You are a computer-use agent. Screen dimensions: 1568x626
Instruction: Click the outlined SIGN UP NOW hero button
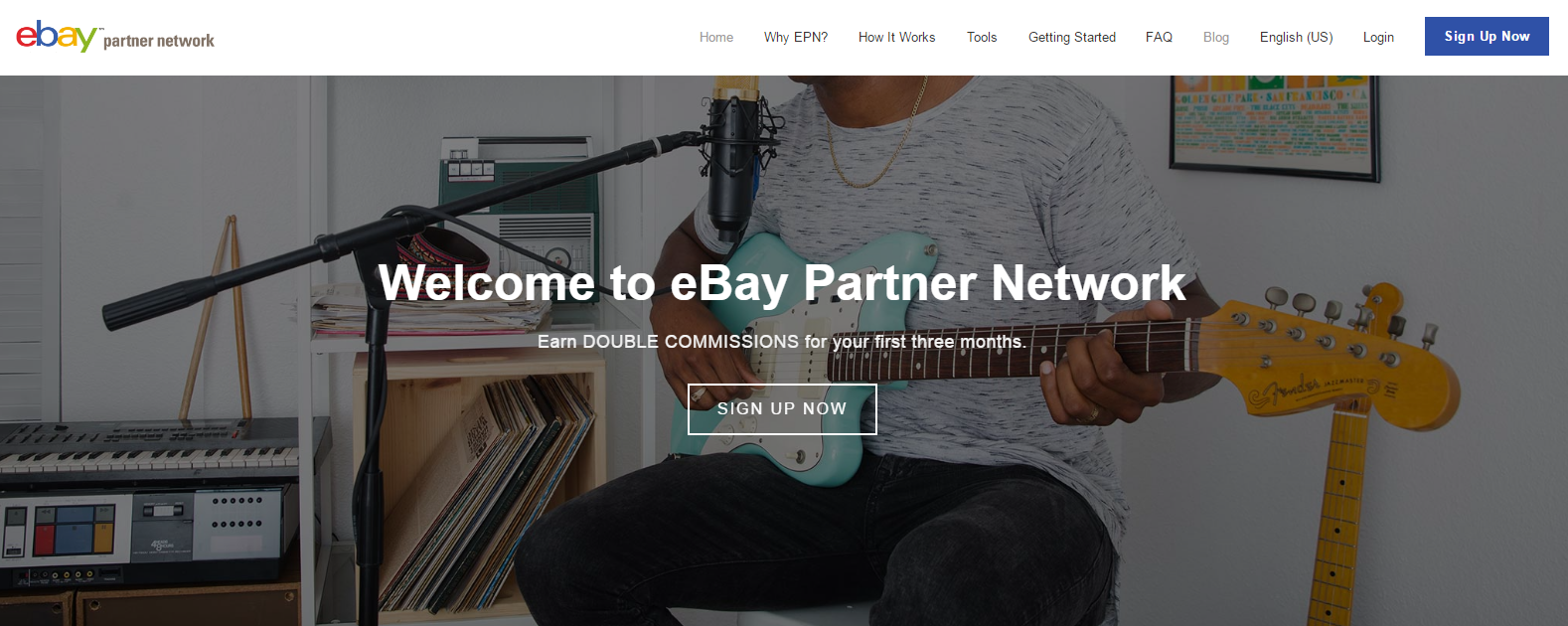tap(782, 409)
